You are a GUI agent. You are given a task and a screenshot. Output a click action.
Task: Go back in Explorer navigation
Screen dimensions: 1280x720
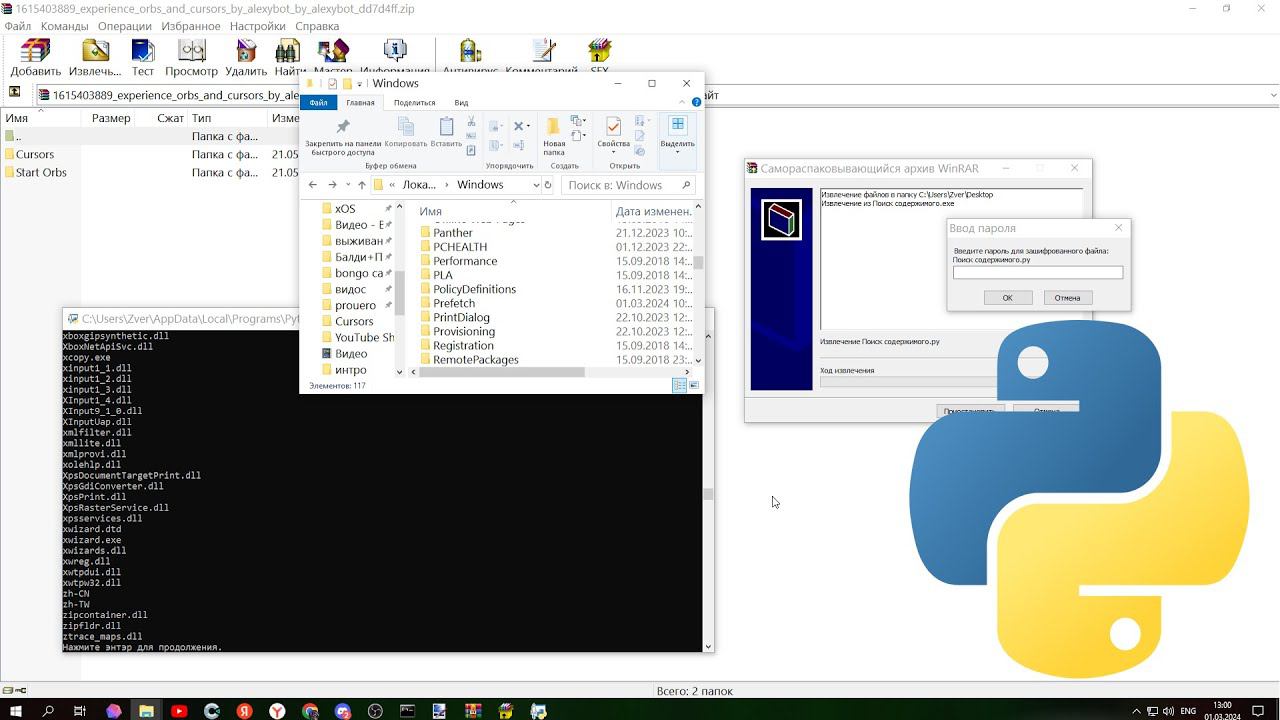click(x=313, y=185)
